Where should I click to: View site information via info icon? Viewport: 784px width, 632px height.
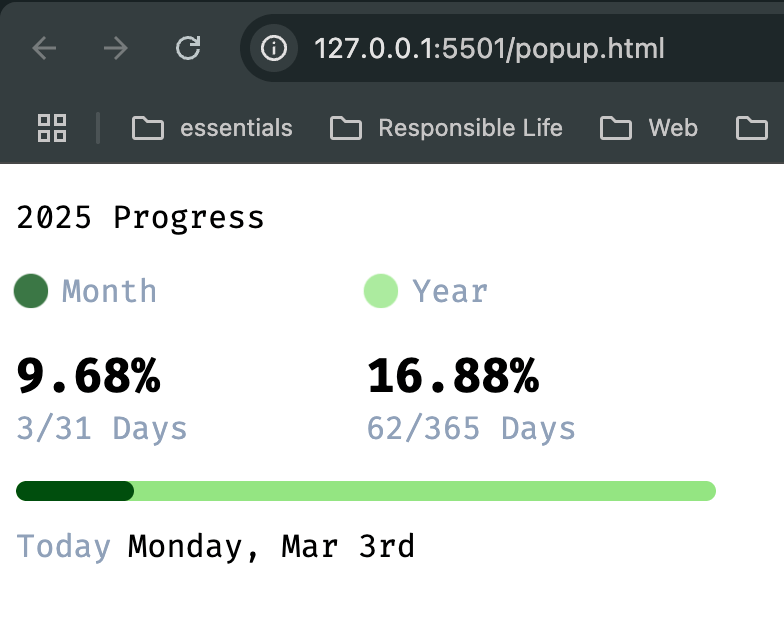(x=274, y=48)
